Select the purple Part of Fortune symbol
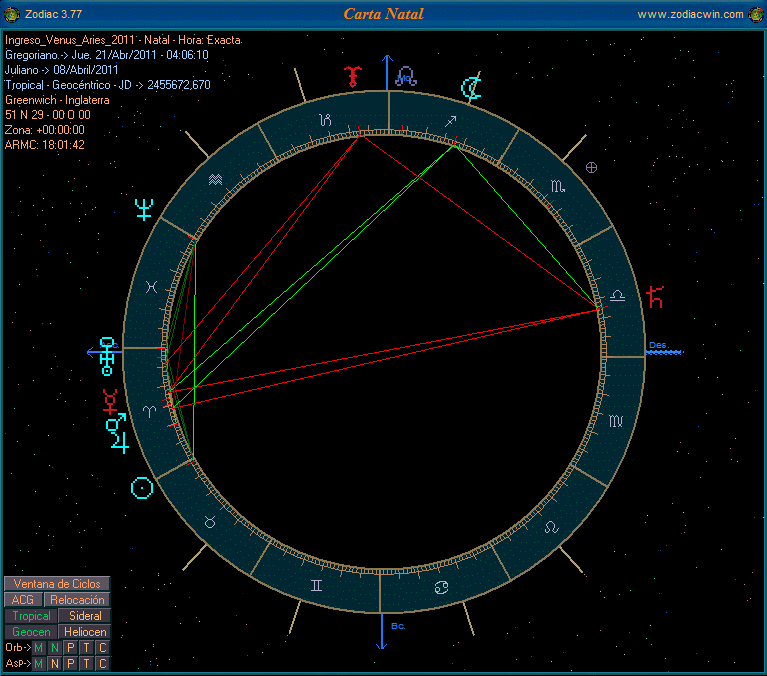767x676 pixels. 591,168
